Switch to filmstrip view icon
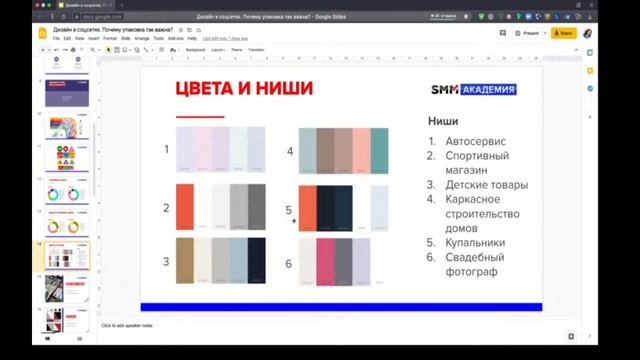640x360 pixels. pyautogui.click(x=48, y=338)
